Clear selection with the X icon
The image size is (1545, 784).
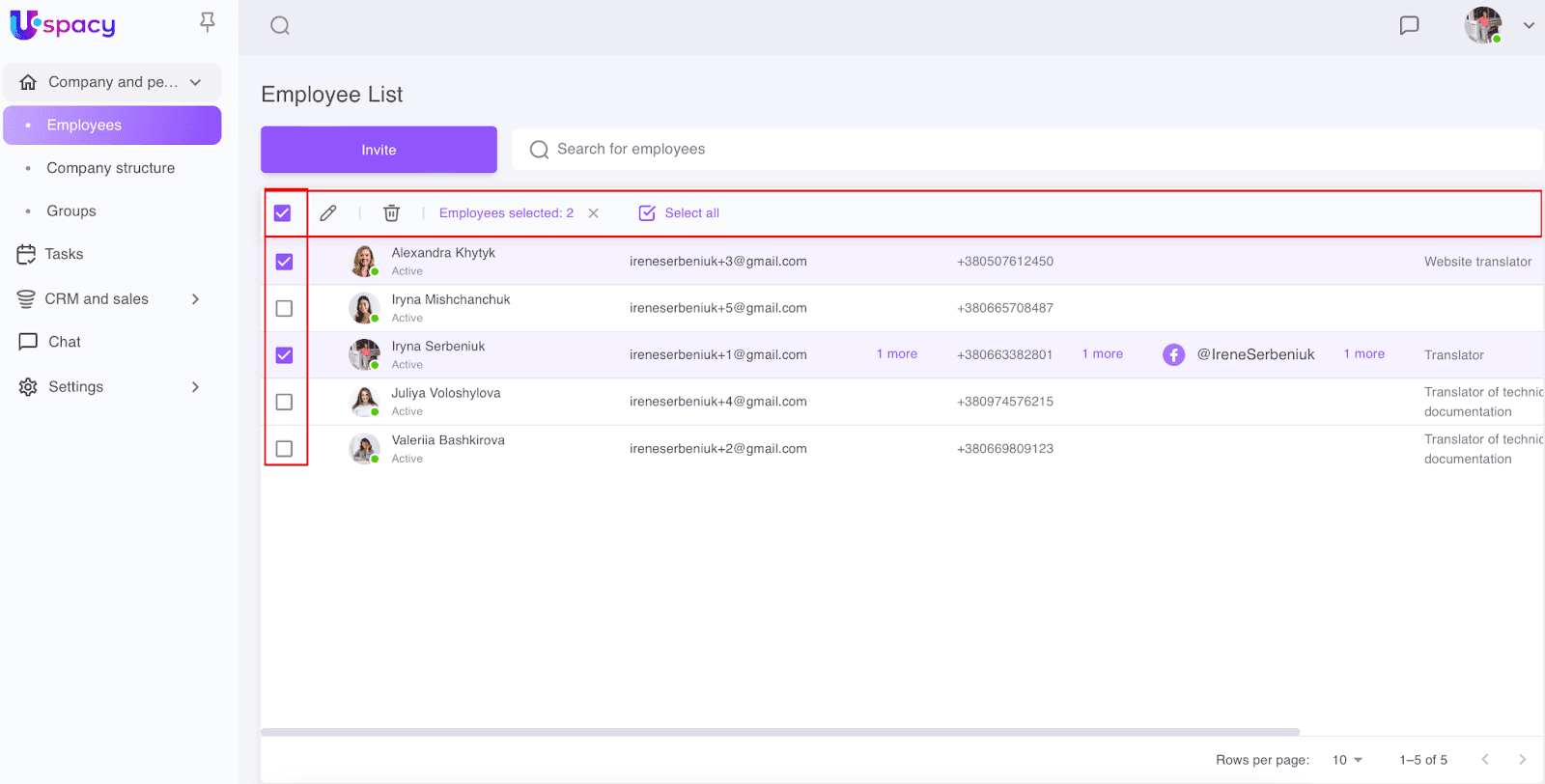[594, 213]
